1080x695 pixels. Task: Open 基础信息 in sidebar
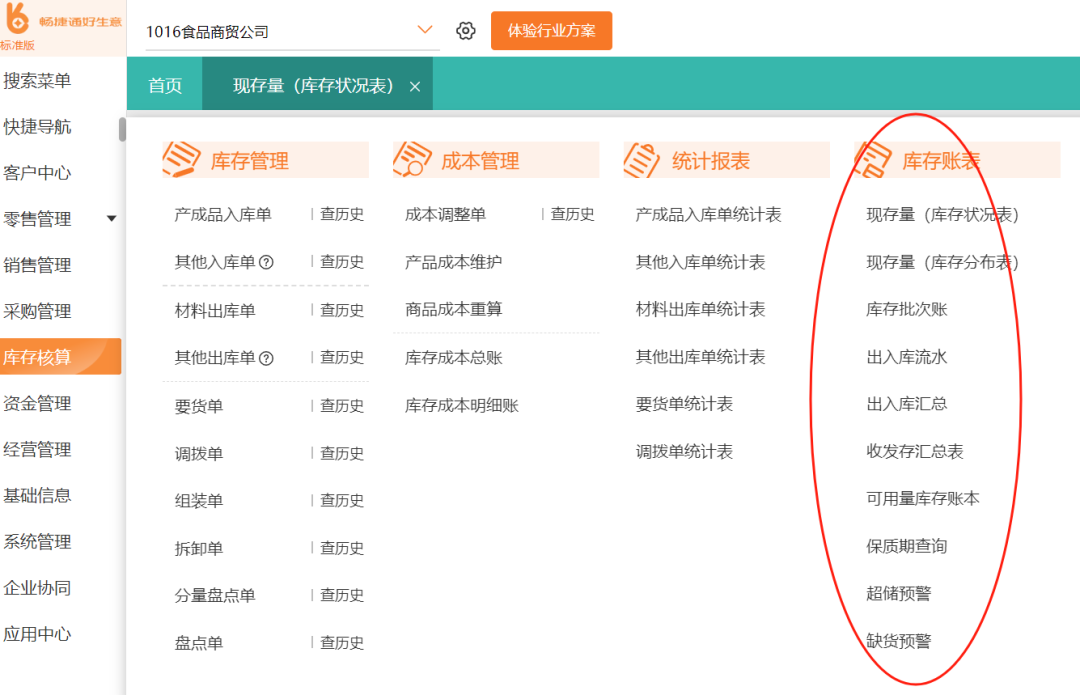[x=37, y=495]
